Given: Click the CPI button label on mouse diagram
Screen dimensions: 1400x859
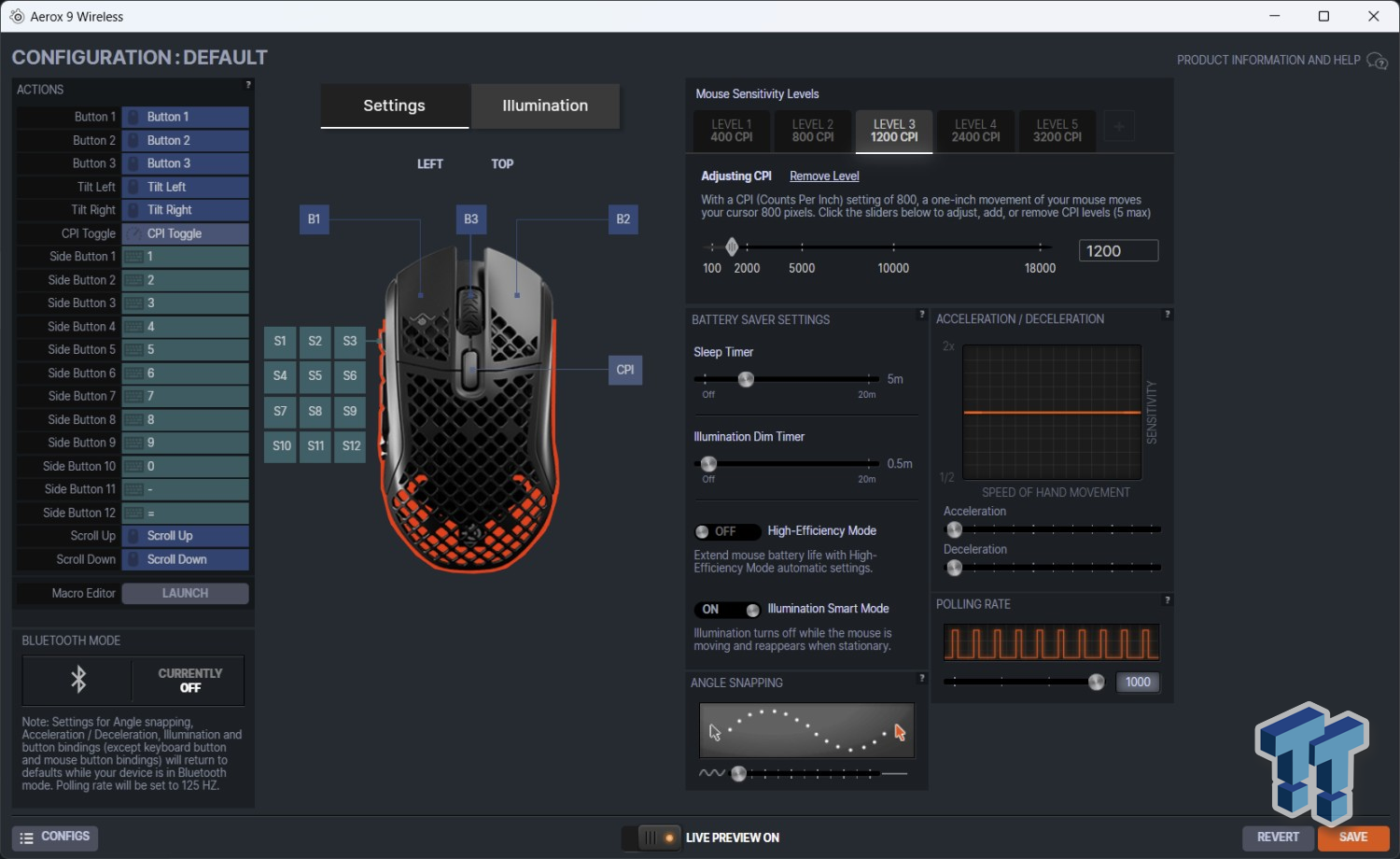Looking at the screenshot, I should coord(625,370).
